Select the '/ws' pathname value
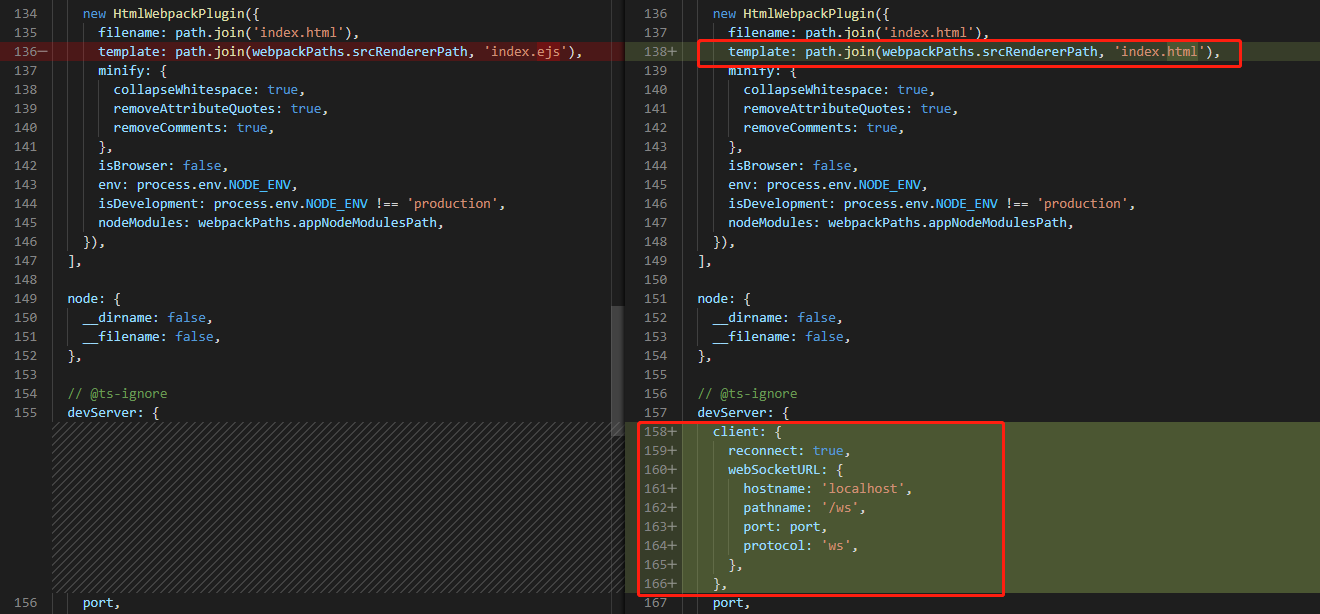The width and height of the screenshot is (1320, 614). coord(843,507)
